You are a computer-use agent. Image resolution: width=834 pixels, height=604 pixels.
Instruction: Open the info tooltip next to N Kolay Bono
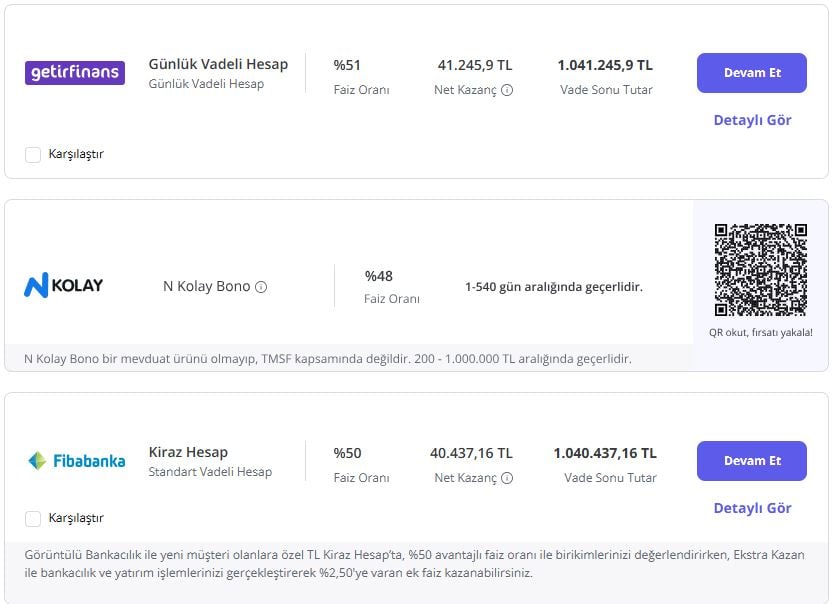point(262,285)
